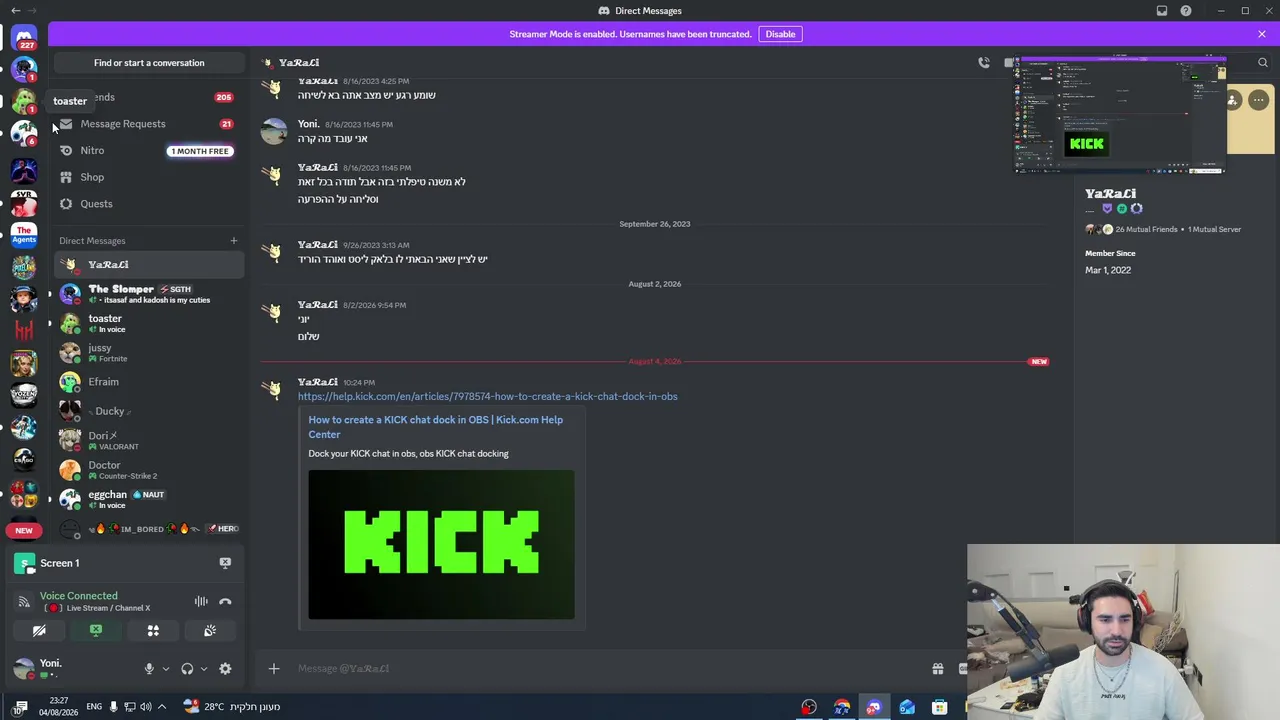1280x720 pixels.
Task: Open Chrome from the taskbar
Action: click(x=842, y=707)
